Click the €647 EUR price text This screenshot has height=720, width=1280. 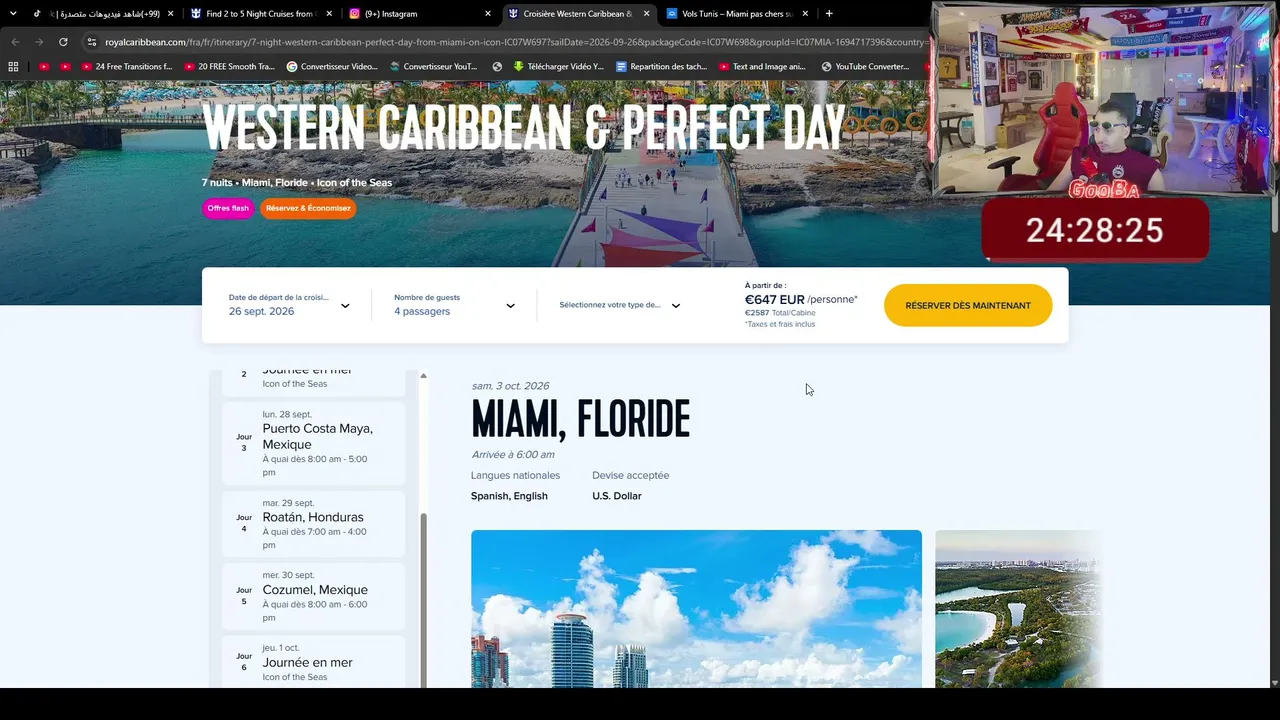775,299
